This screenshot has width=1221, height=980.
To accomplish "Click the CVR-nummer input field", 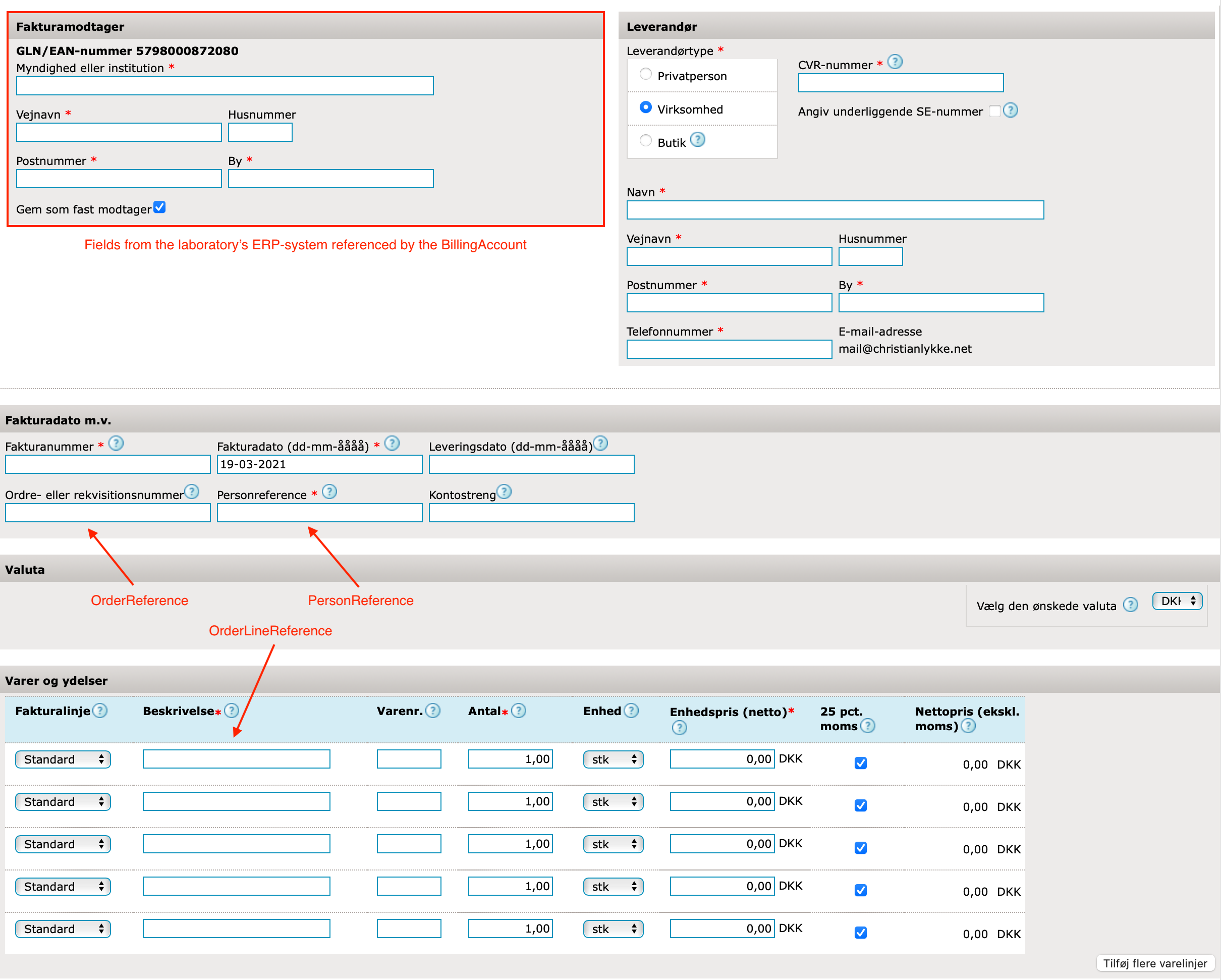I will click(901, 83).
